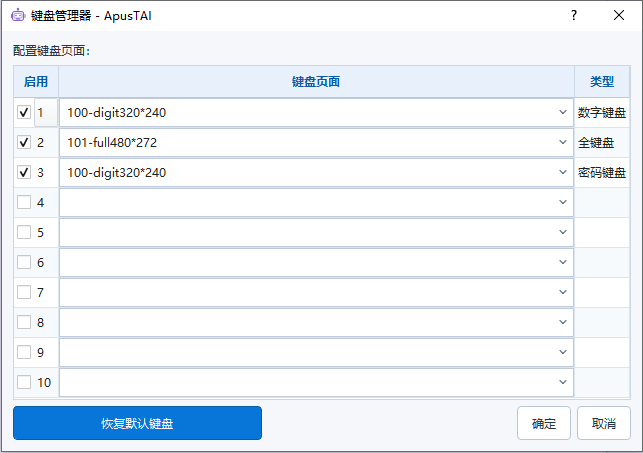Open row 3 password keyboard page dropdown
643x453 pixels.
tap(316, 172)
